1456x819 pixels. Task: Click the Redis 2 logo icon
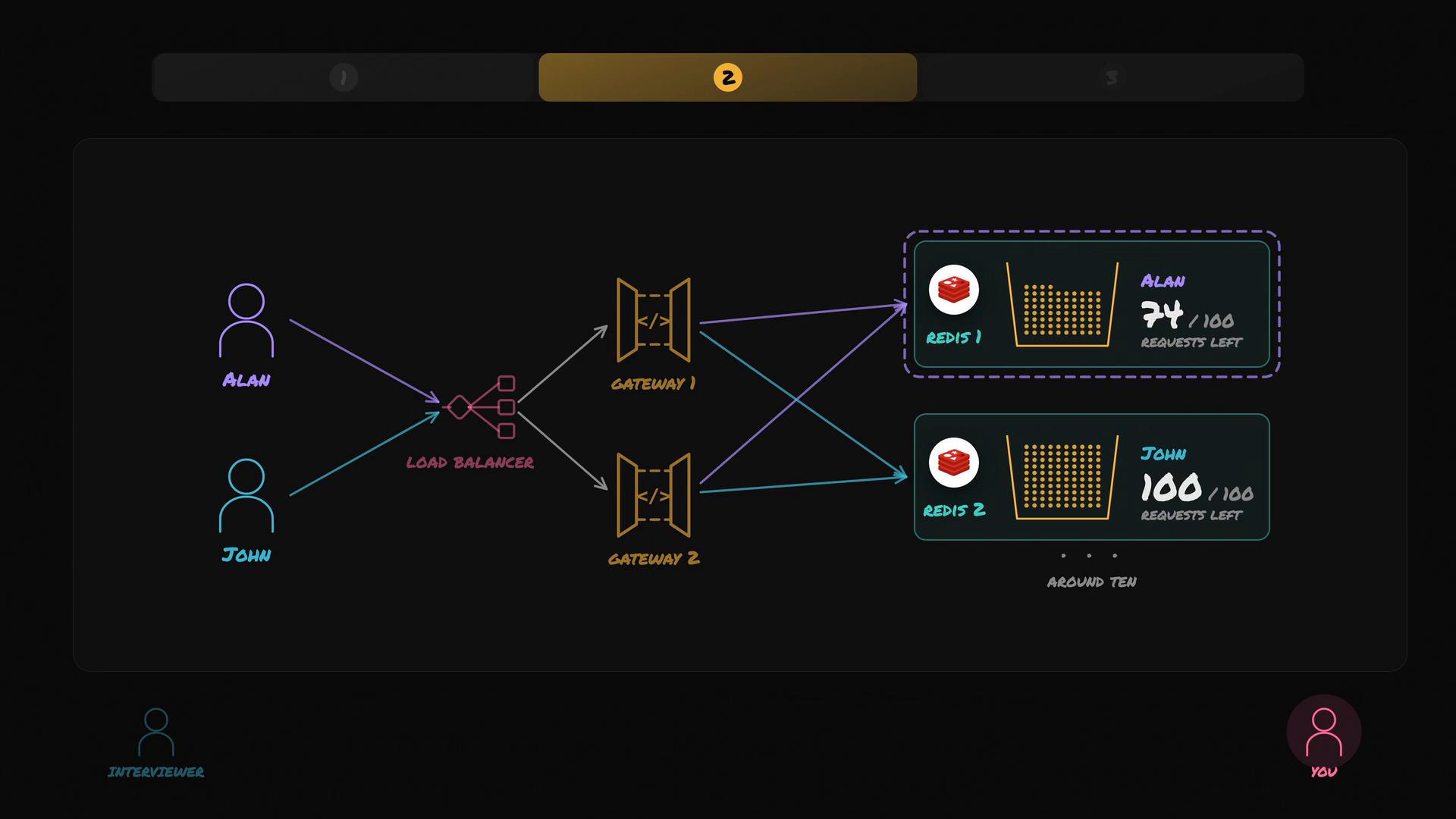pyautogui.click(x=953, y=463)
